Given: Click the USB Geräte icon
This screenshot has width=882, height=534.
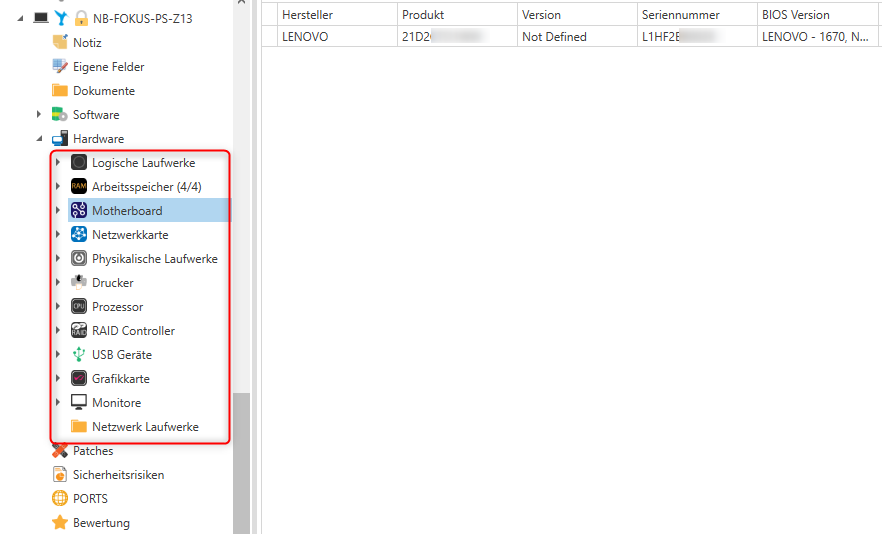Looking at the screenshot, I should click(79, 355).
